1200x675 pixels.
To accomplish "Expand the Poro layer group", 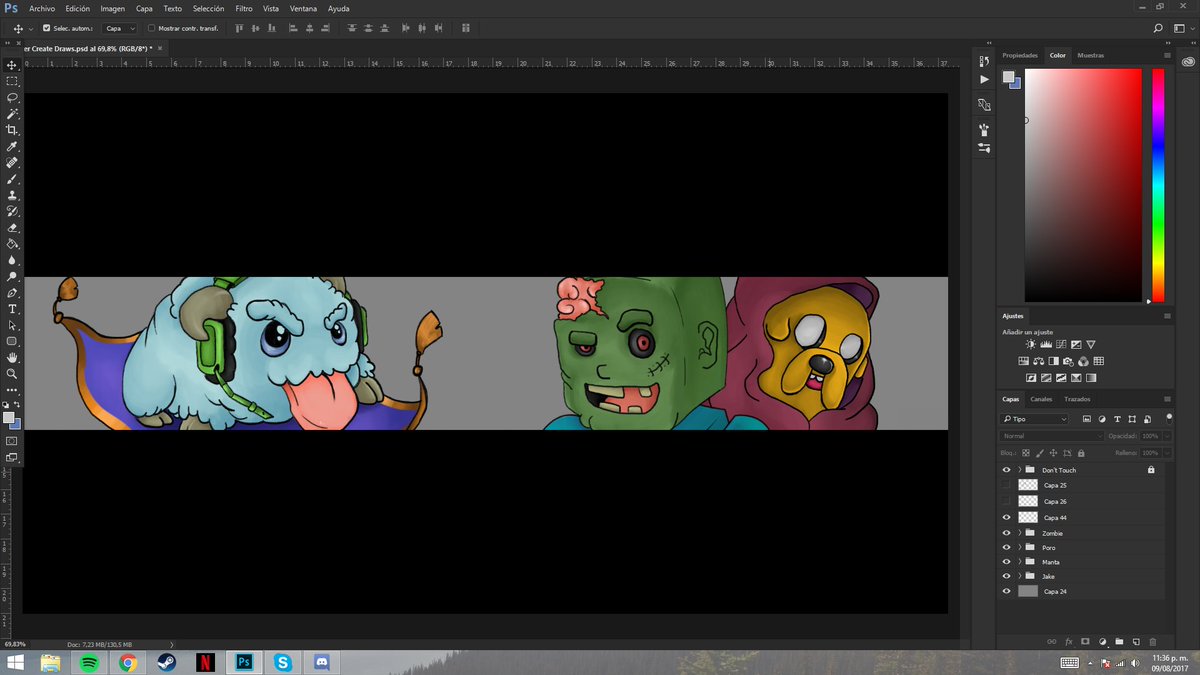I will (x=1019, y=548).
